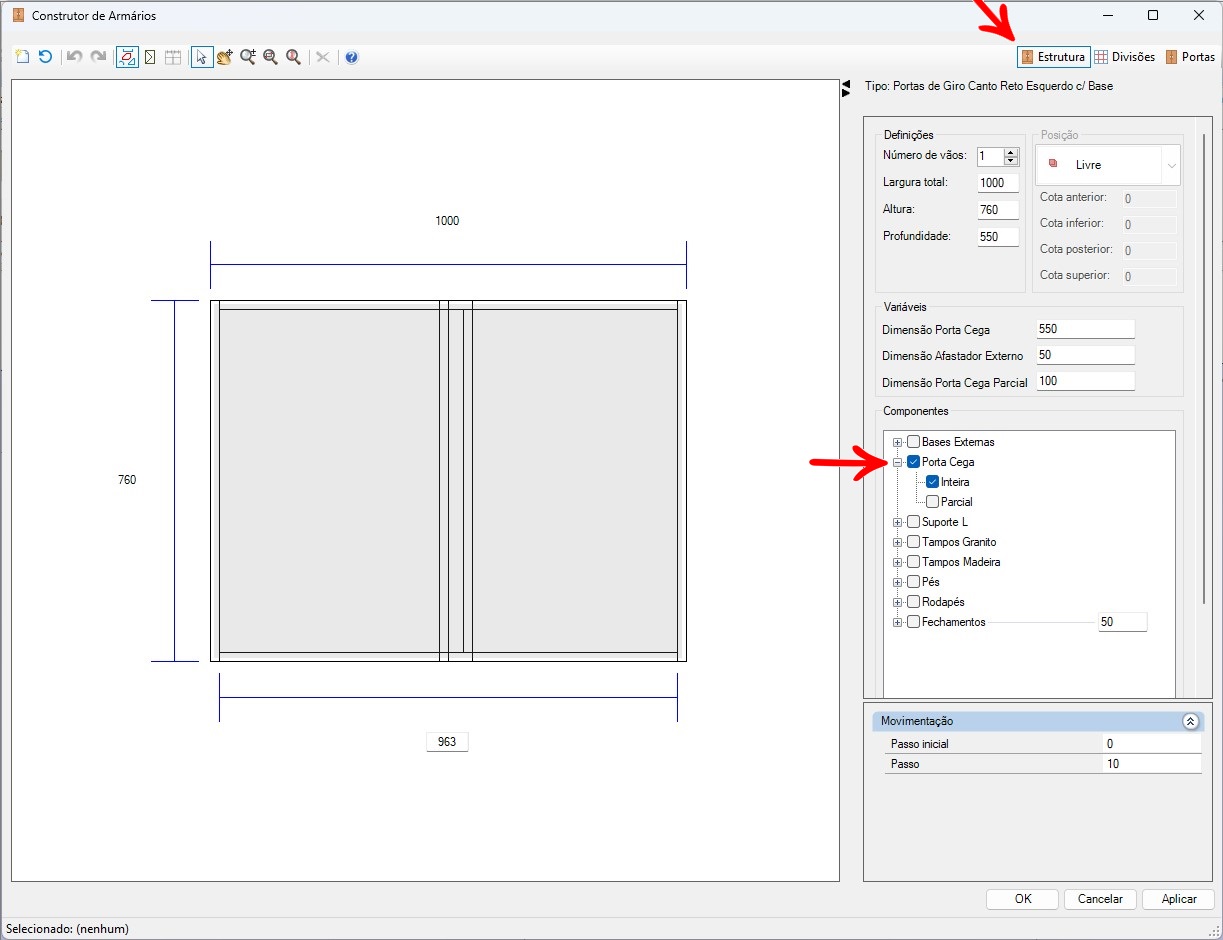
Task: Check the Parcial checkbox
Action: pos(933,502)
